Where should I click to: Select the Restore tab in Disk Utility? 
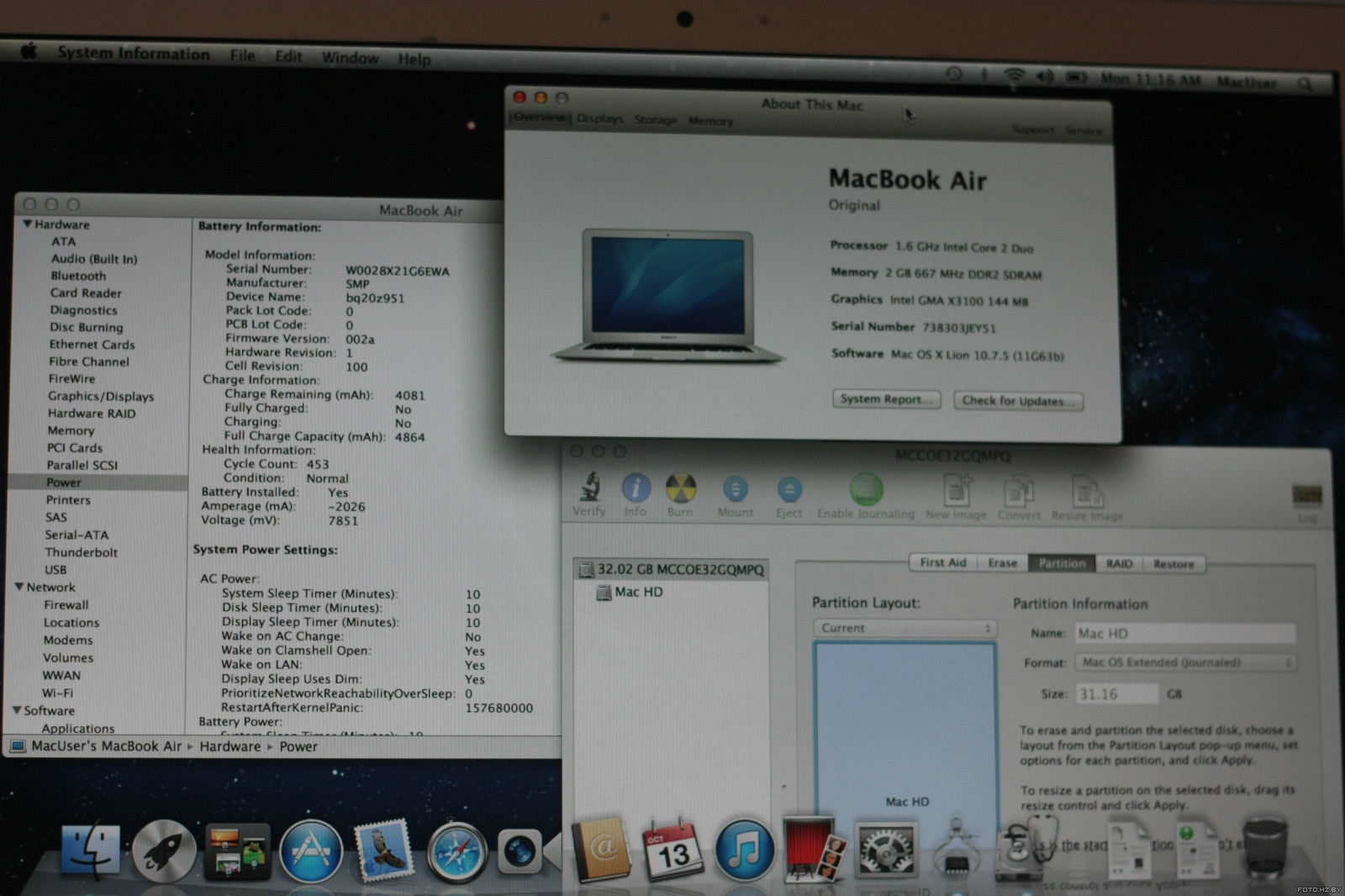pyautogui.click(x=1174, y=564)
